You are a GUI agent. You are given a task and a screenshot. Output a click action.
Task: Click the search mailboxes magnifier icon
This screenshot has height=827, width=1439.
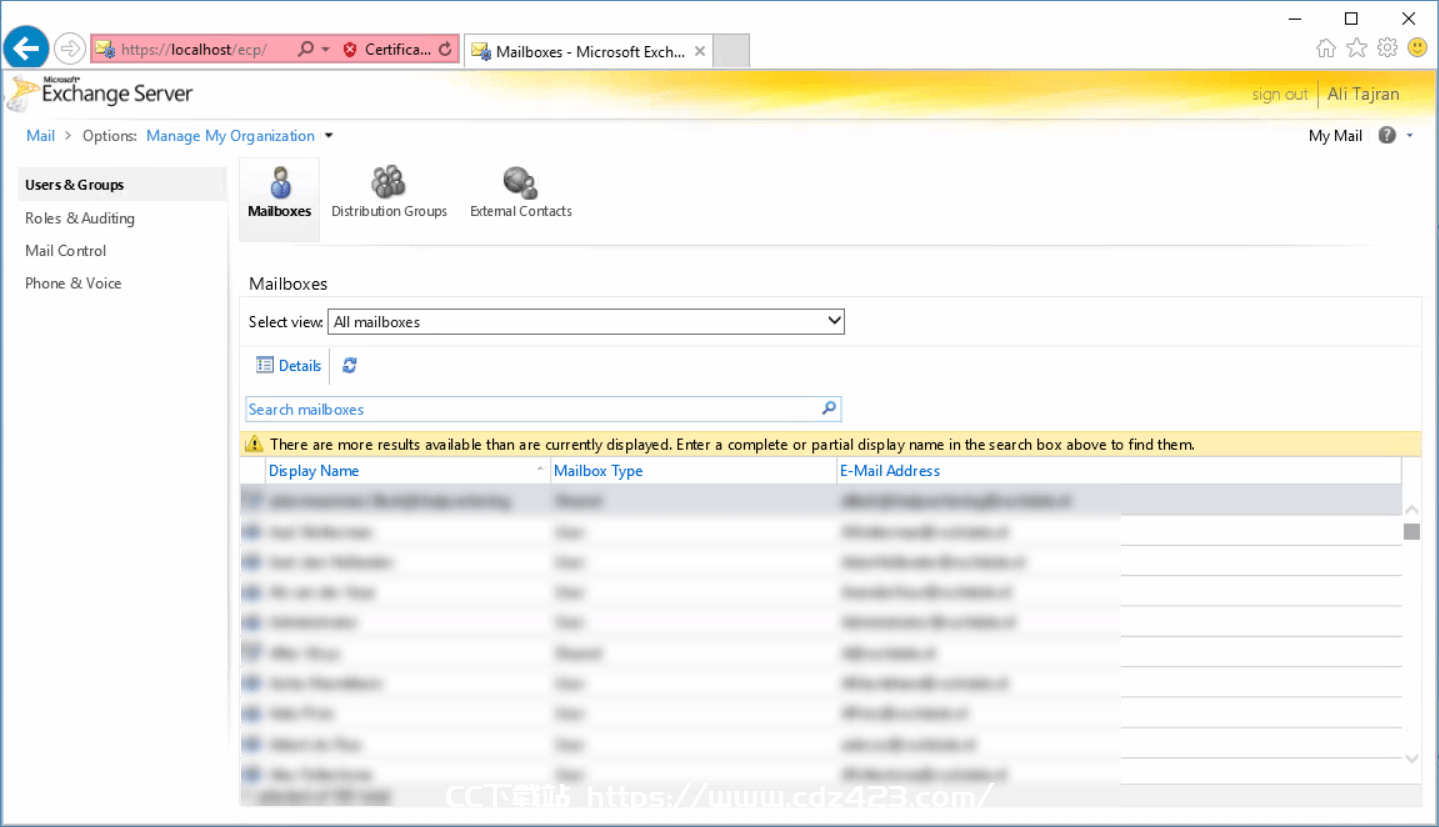(828, 408)
